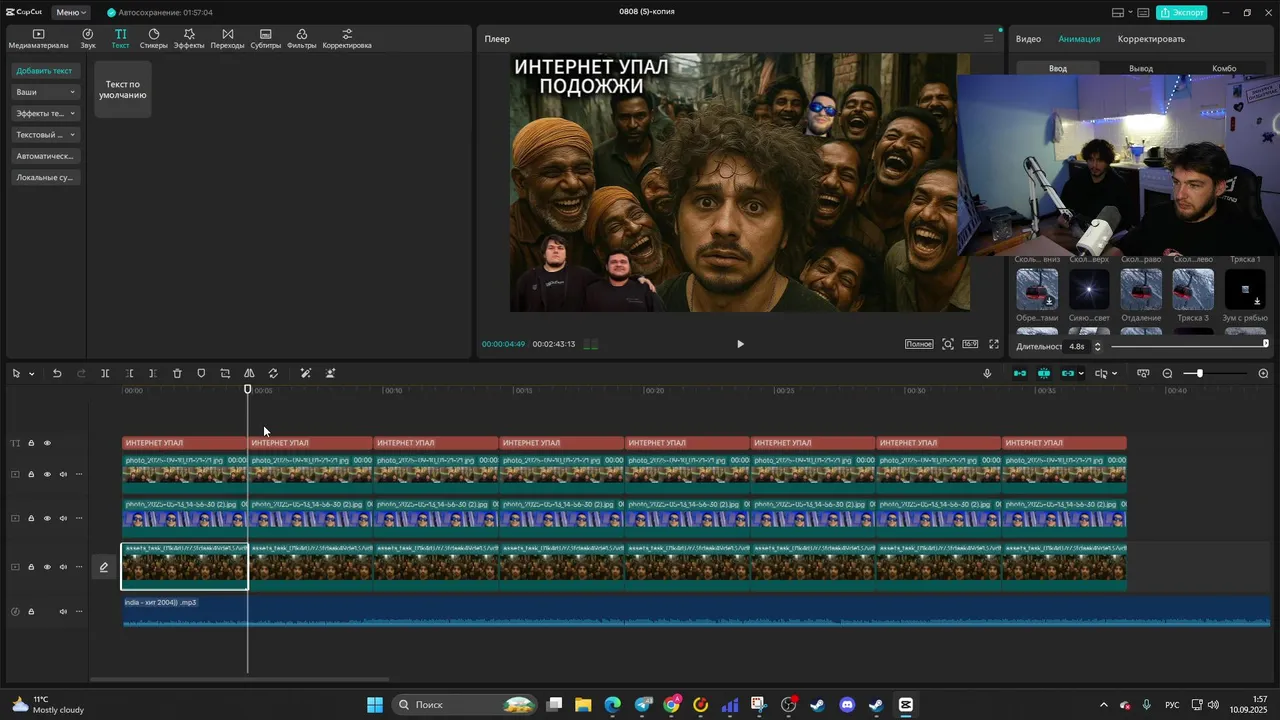Select the Ввод animation tab
1280x720 pixels.
click(x=1057, y=68)
